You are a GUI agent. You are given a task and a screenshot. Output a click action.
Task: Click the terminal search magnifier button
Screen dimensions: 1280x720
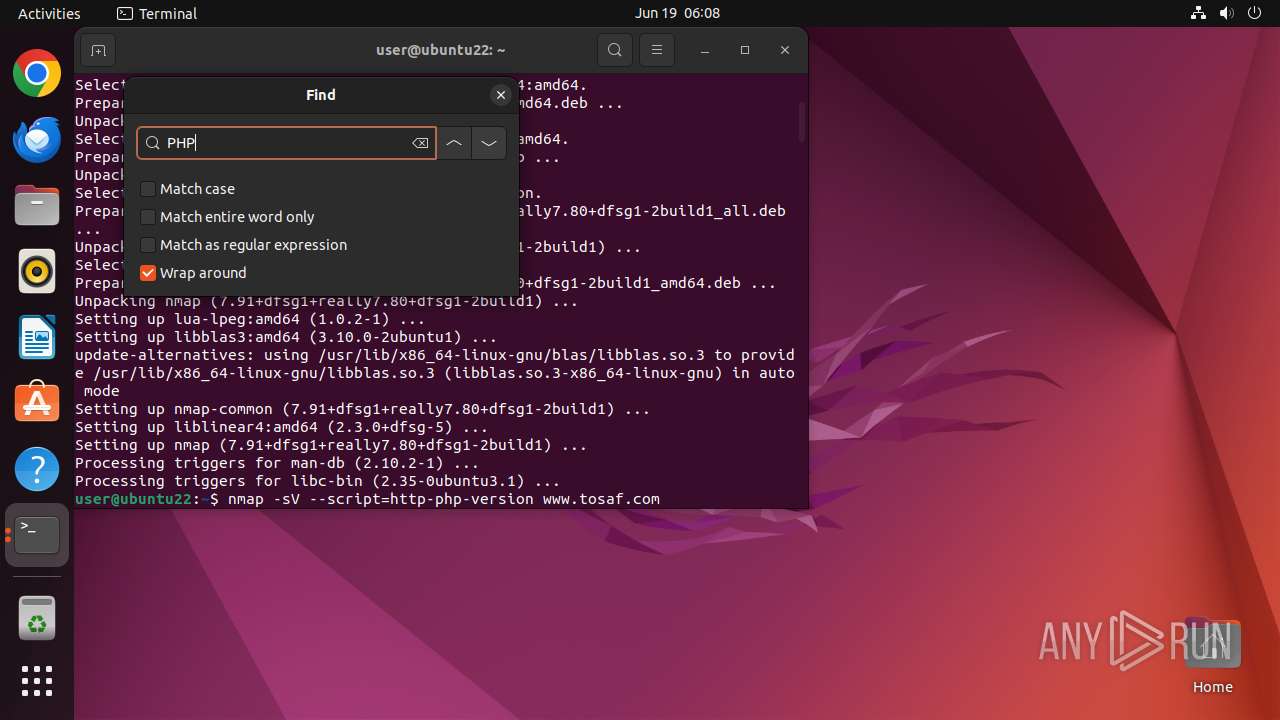click(x=614, y=50)
